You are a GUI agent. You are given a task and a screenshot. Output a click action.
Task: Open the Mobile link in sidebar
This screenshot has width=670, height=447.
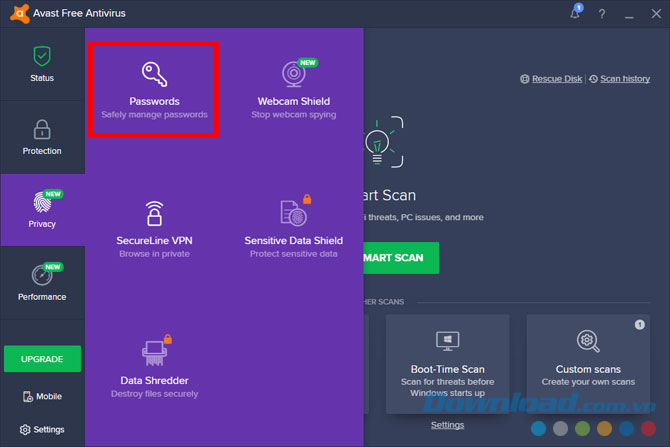click(x=42, y=397)
